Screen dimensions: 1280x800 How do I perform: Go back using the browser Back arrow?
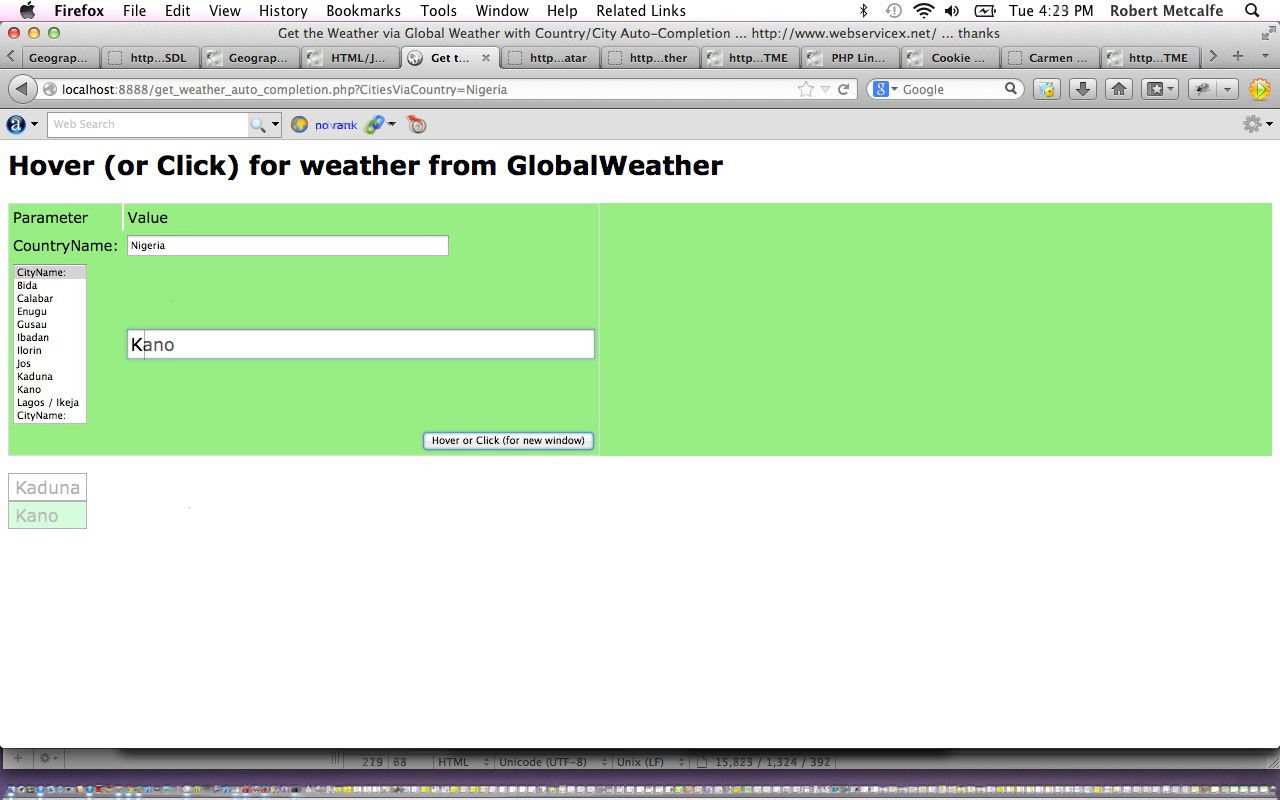tap(22, 89)
